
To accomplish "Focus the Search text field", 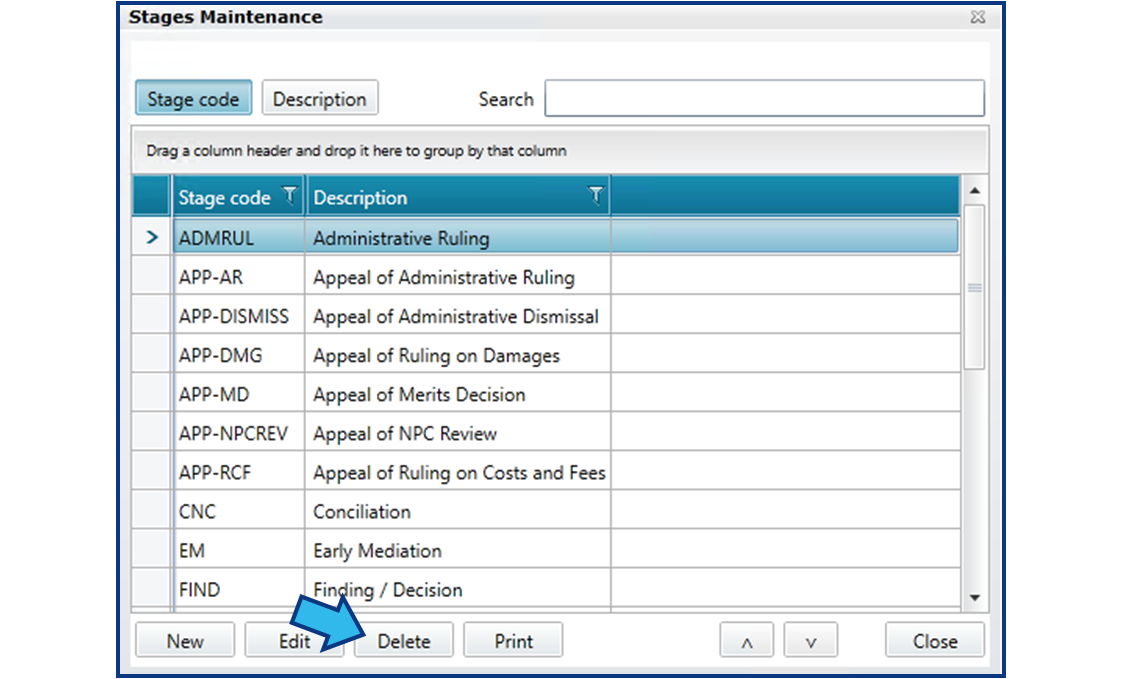I will pos(765,98).
